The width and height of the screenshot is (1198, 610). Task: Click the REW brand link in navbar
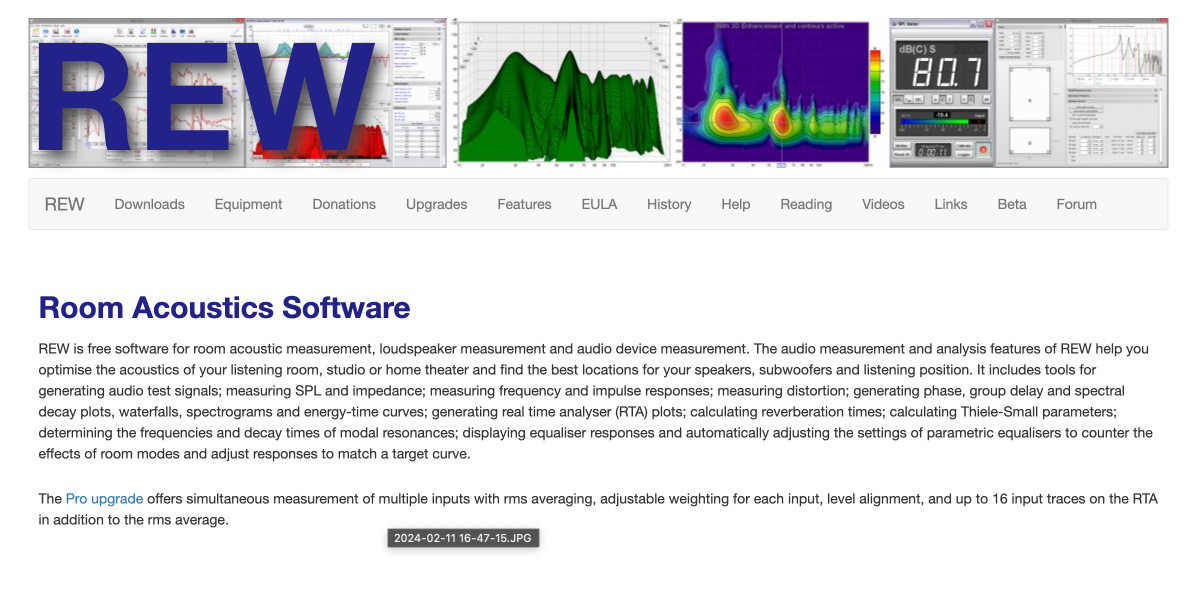(64, 204)
